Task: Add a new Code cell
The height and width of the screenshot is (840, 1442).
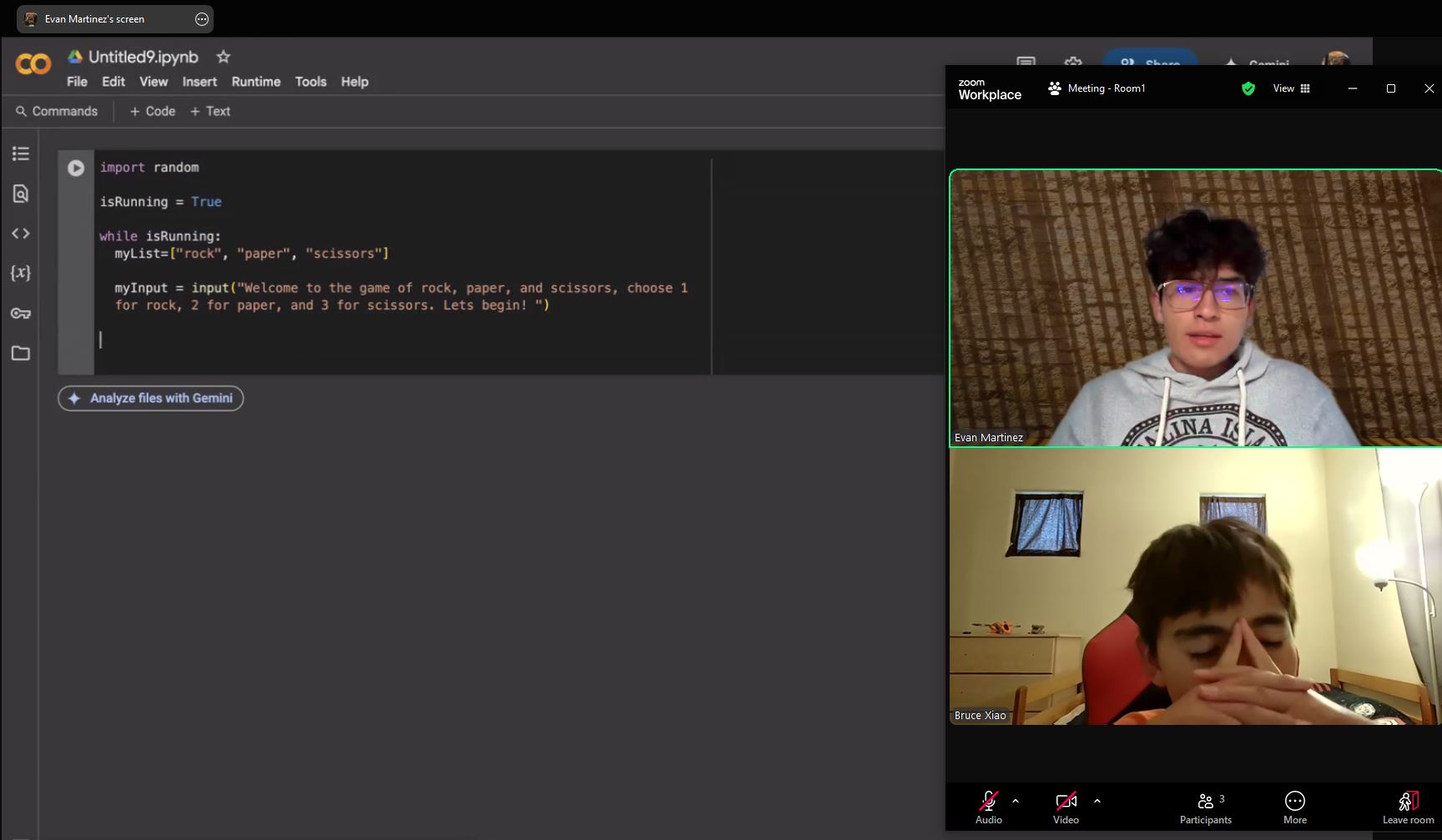Action: (152, 111)
